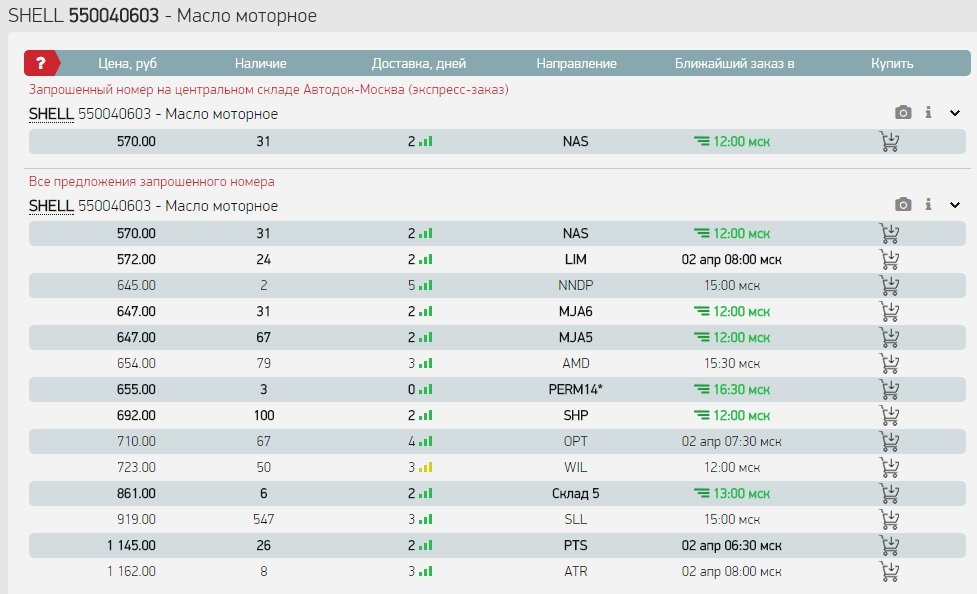Click the page title SHELL 550040603

click(83, 16)
